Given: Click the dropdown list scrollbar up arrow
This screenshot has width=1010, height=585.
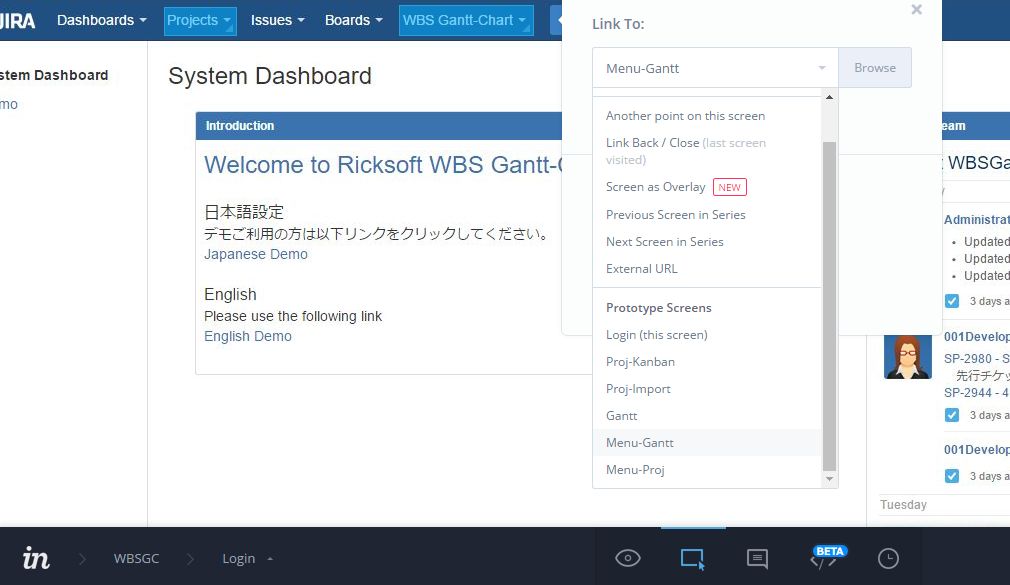Looking at the screenshot, I should point(830,97).
